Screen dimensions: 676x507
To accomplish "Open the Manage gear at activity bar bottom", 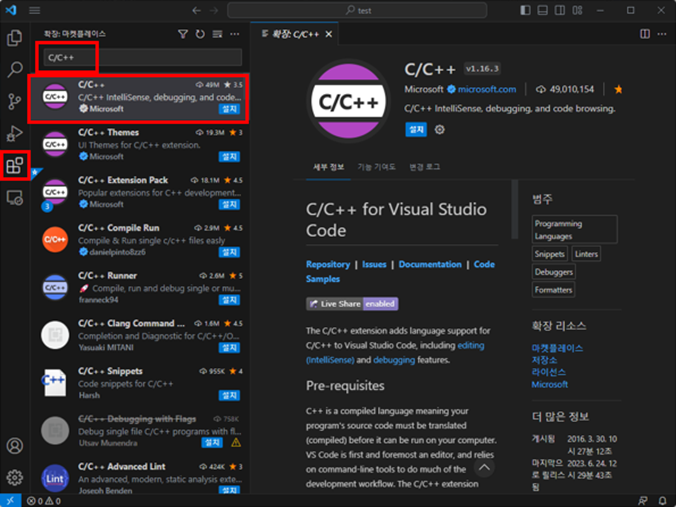I will click(15, 477).
